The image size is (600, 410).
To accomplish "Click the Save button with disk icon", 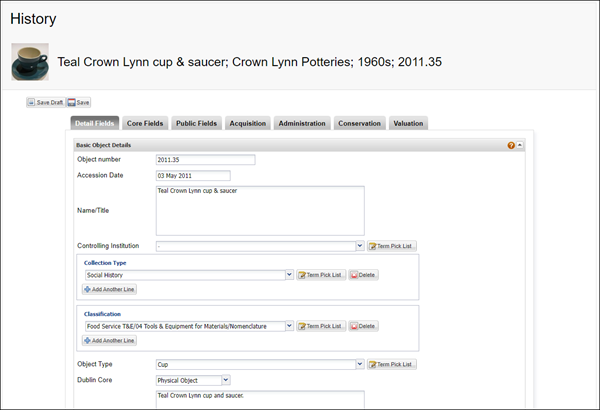I will pos(78,103).
